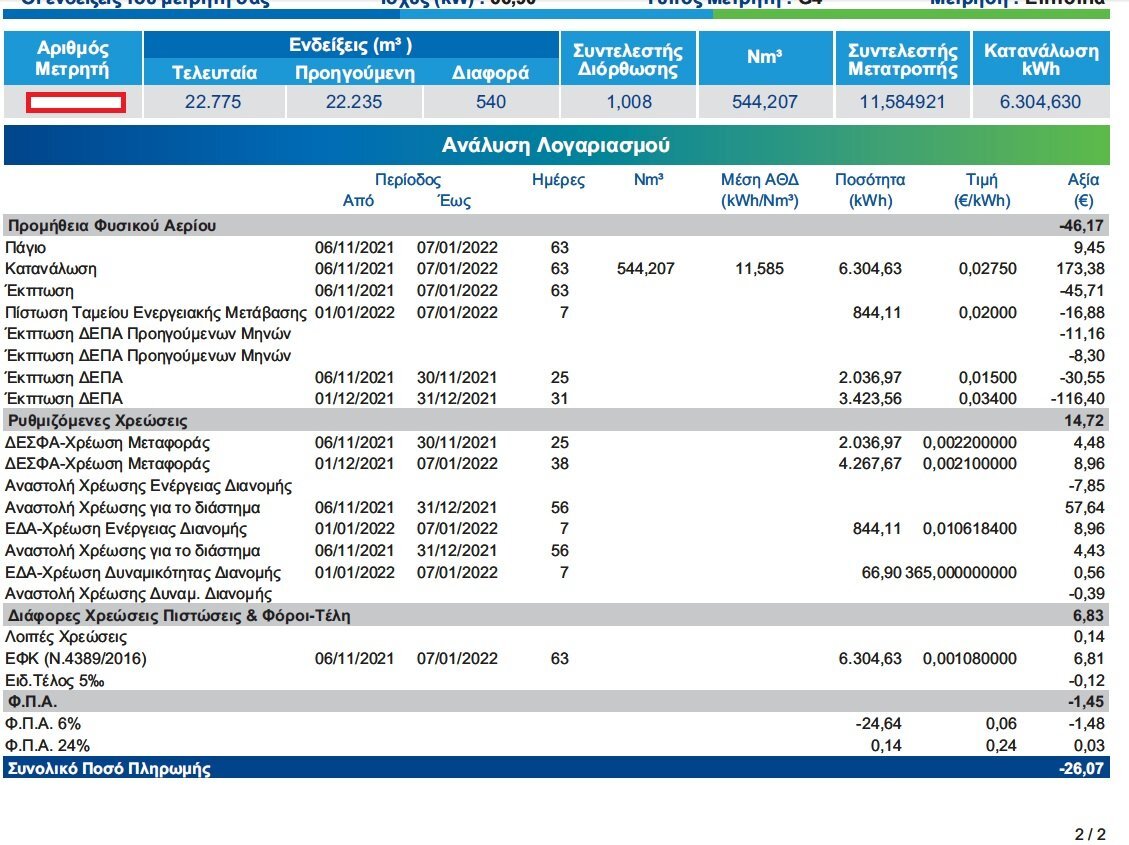
Task: Click the page indicator '2 / 2'
Action: tap(1089, 833)
